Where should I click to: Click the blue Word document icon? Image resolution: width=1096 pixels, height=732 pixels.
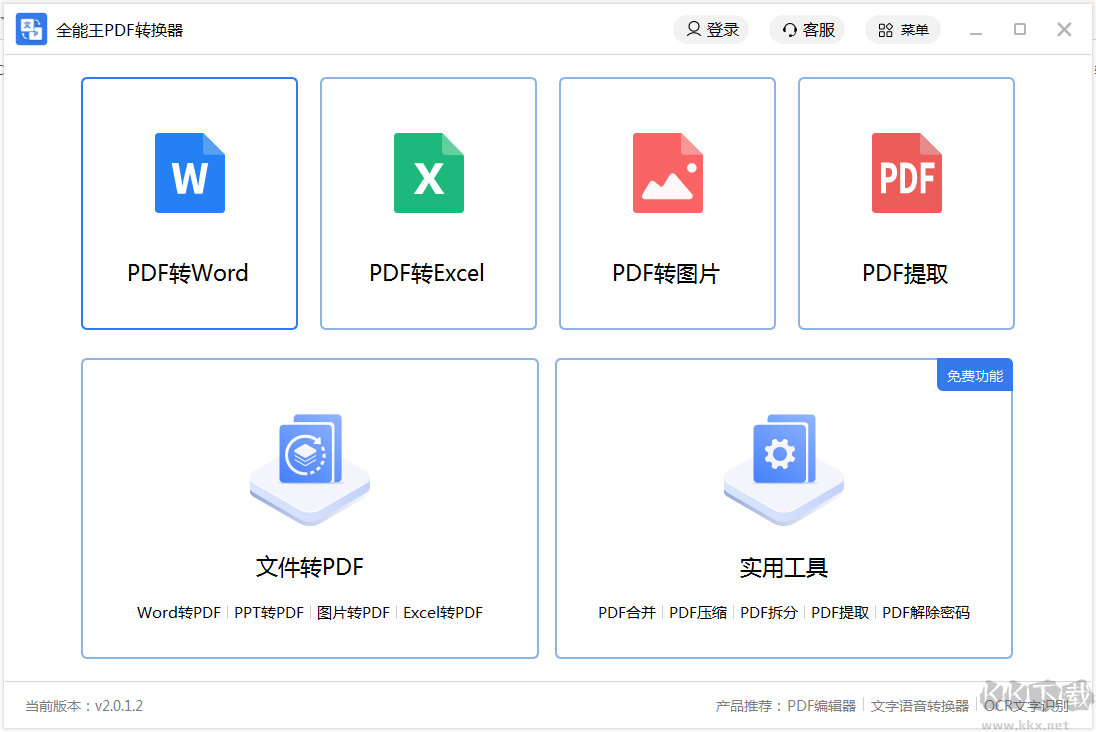coord(189,173)
